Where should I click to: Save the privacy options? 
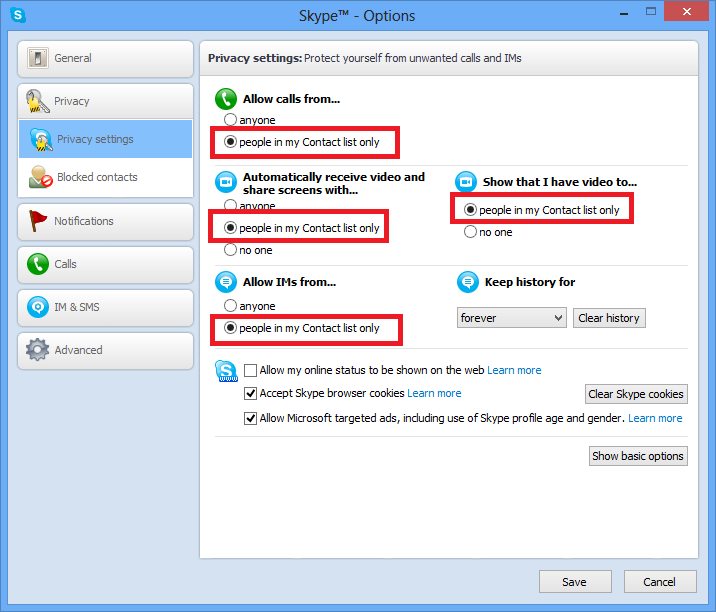575,581
